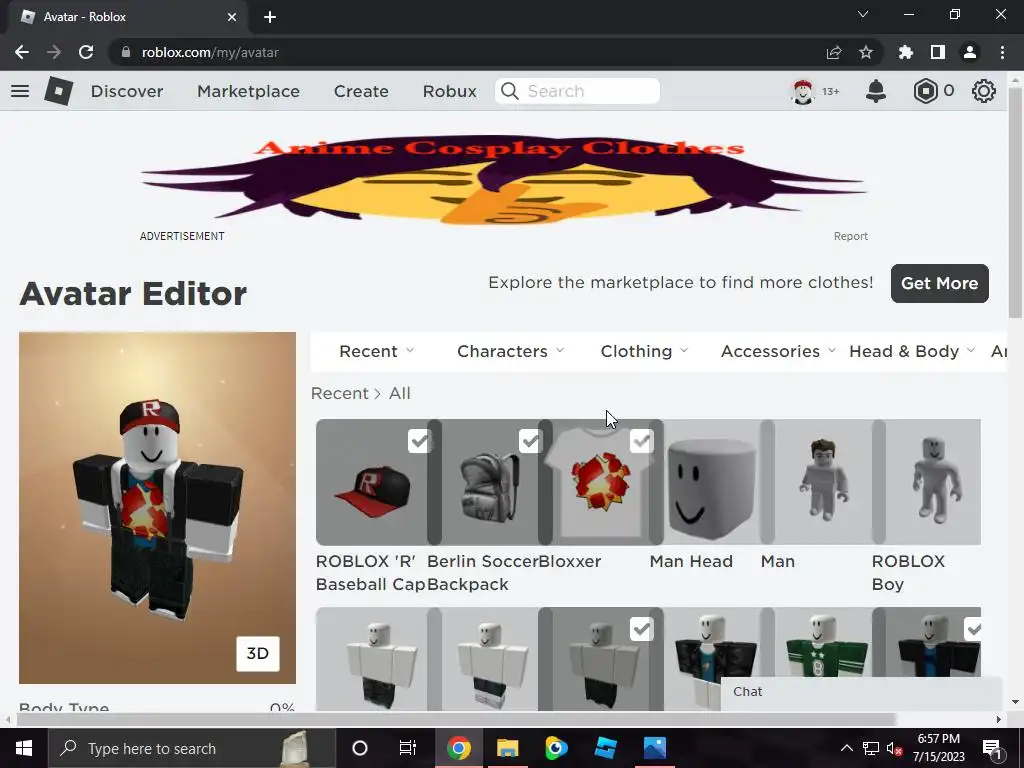This screenshot has height=768, width=1024.
Task: Expand the Clothing dropdown tab
Action: pos(644,351)
